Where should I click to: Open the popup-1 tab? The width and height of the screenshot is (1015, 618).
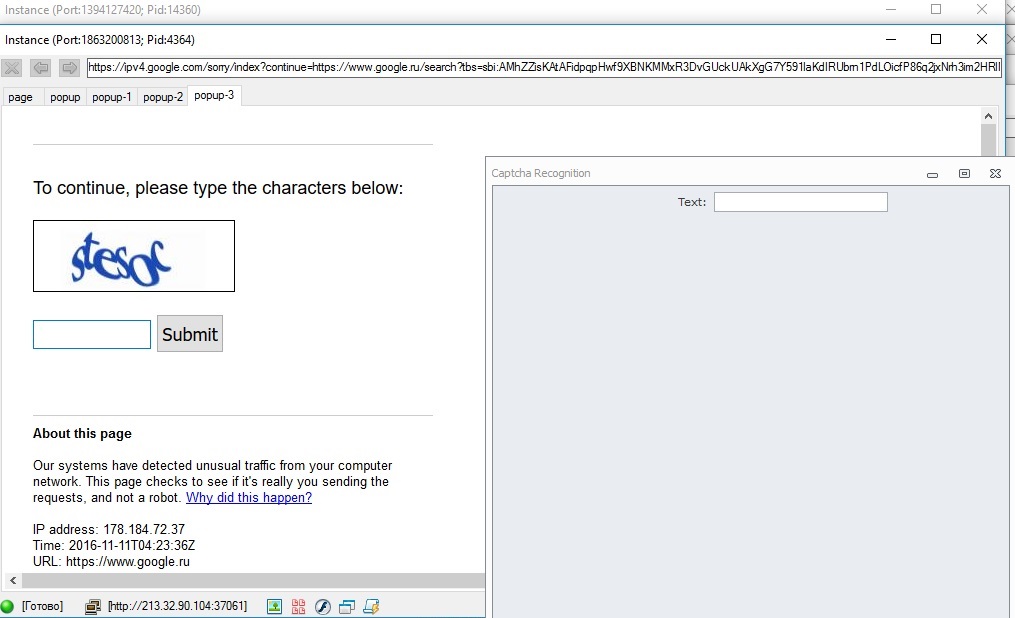pos(111,97)
